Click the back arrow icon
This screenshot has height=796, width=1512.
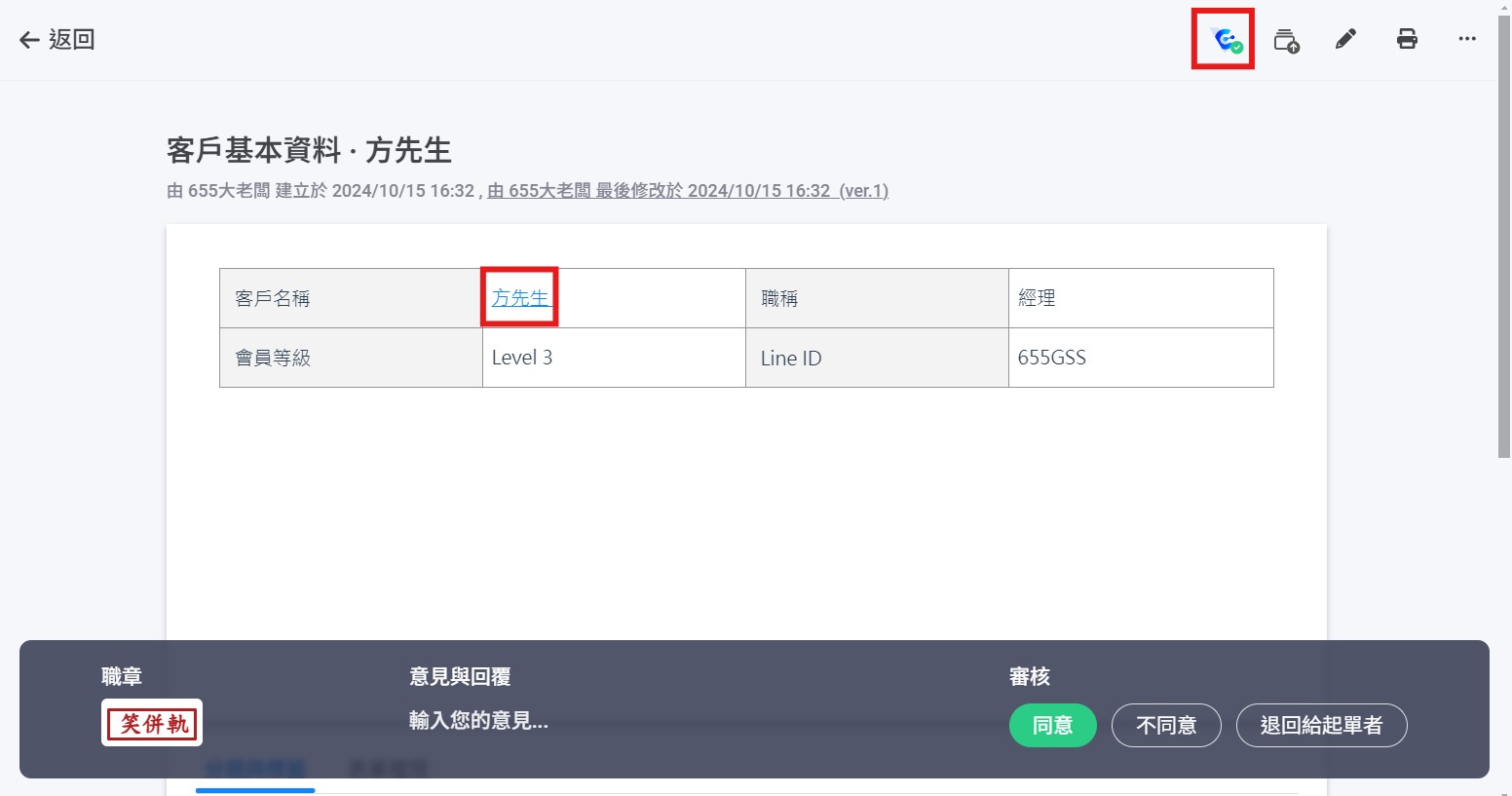(x=29, y=40)
